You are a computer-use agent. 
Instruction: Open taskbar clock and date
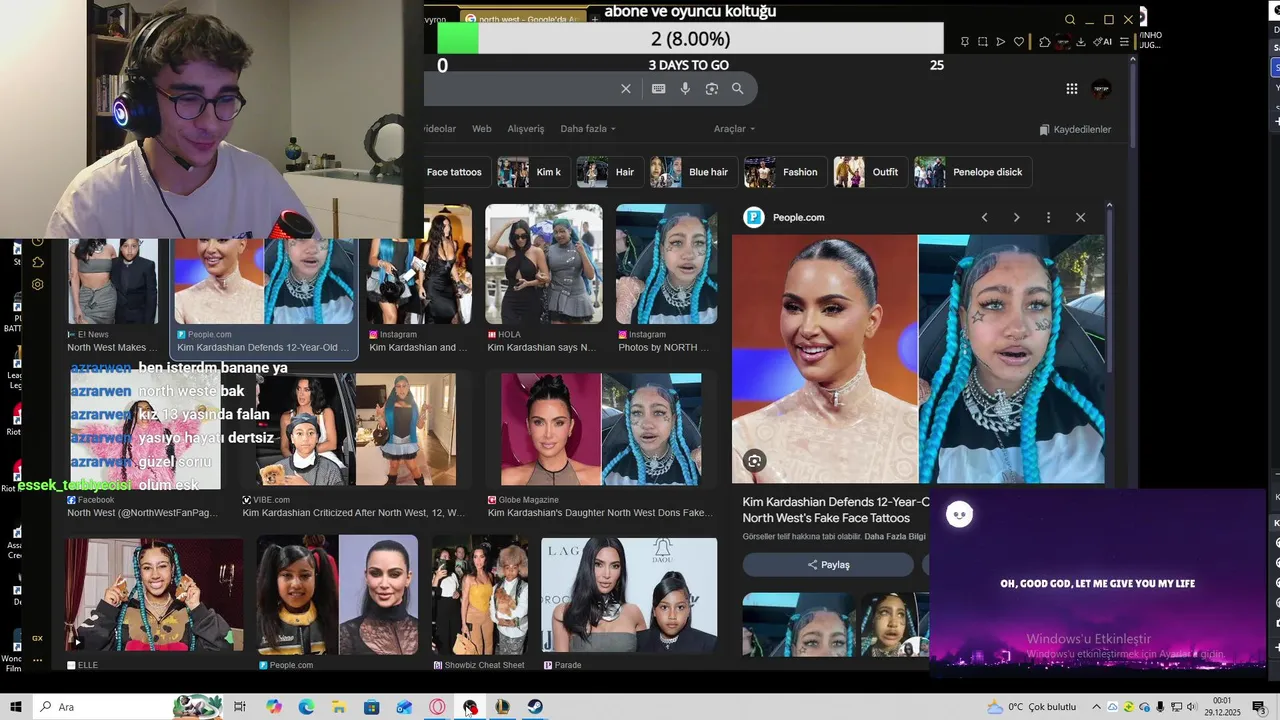[x=1222, y=707]
